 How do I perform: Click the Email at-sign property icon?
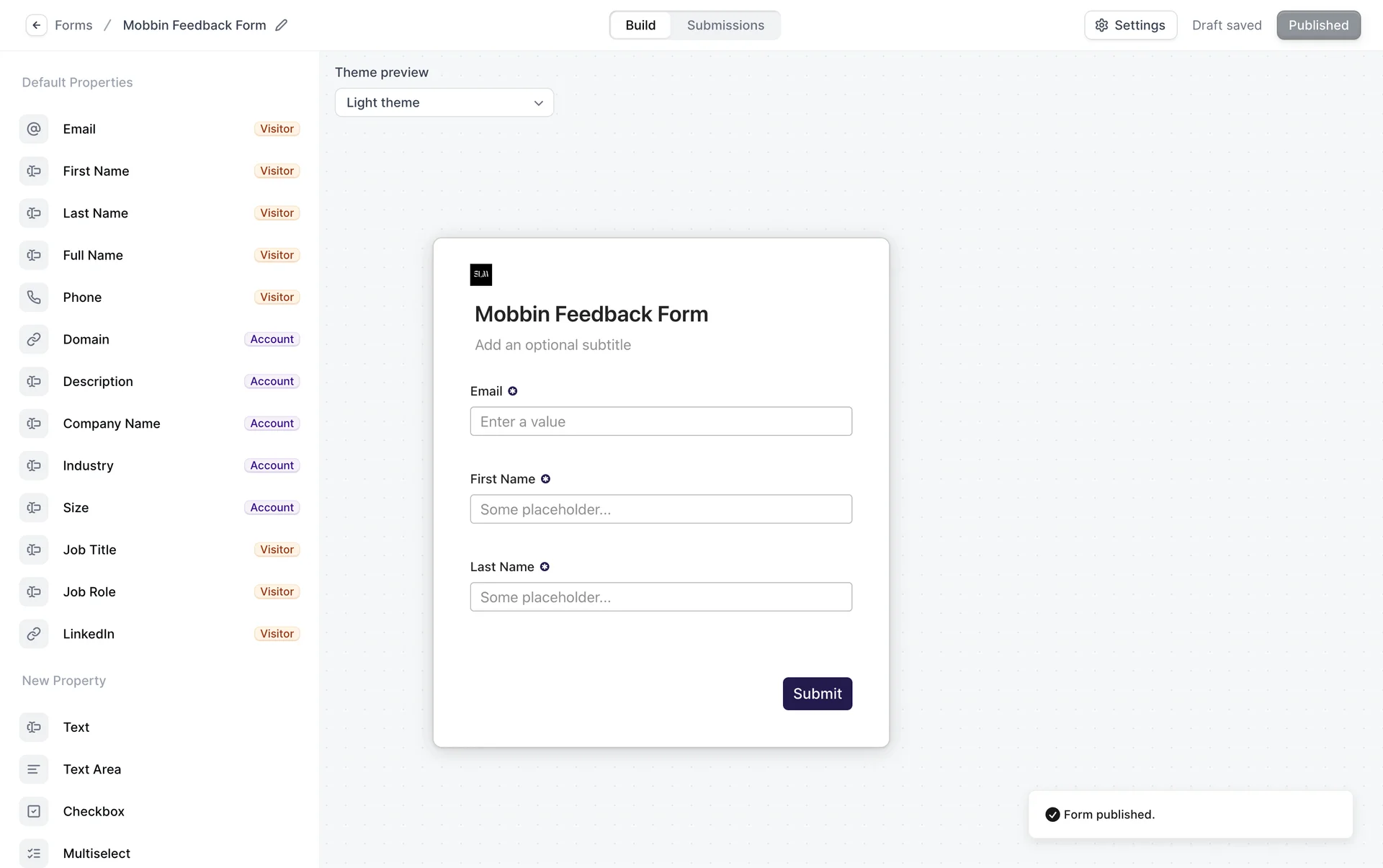[34, 129]
